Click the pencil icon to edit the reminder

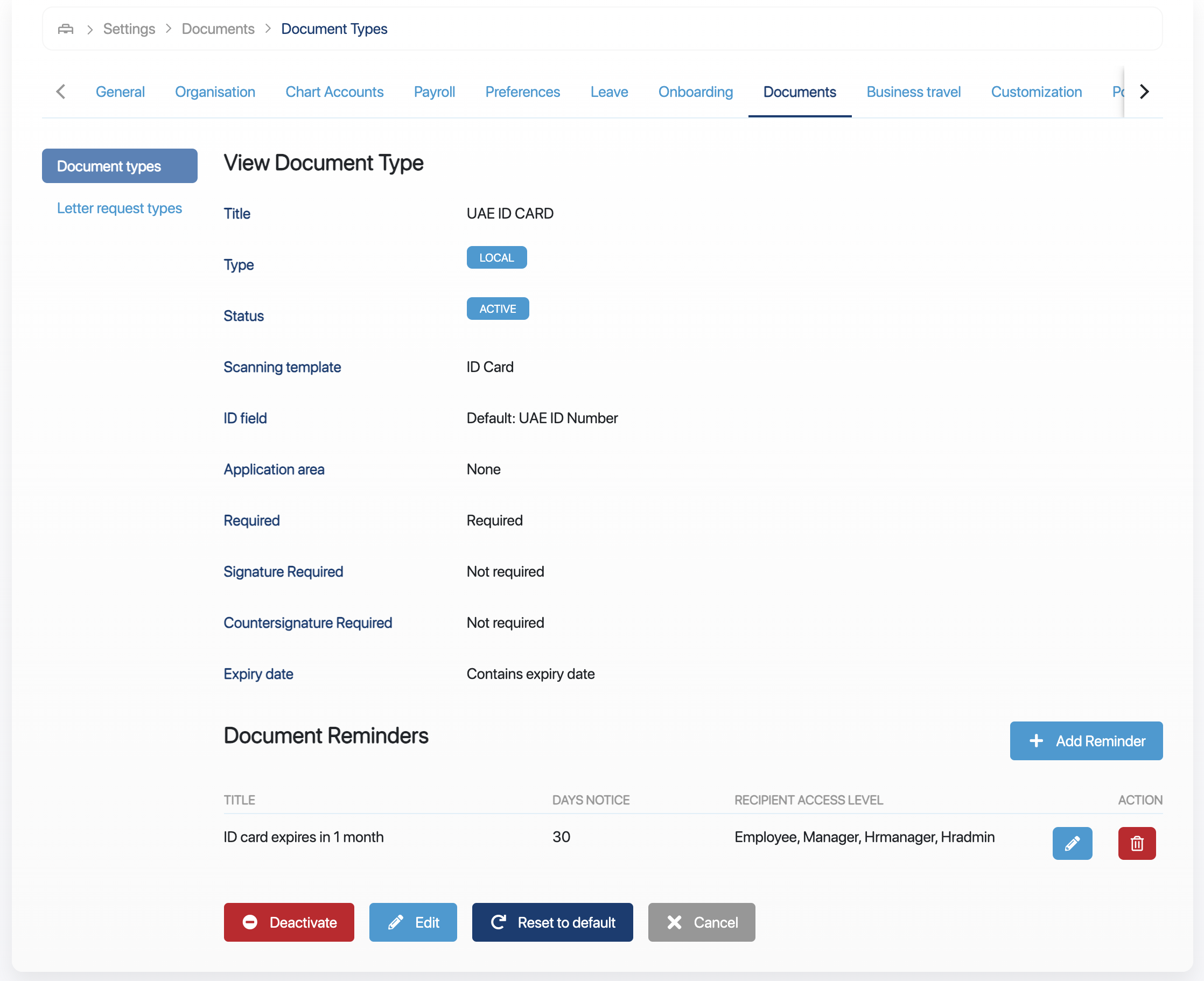point(1072,843)
